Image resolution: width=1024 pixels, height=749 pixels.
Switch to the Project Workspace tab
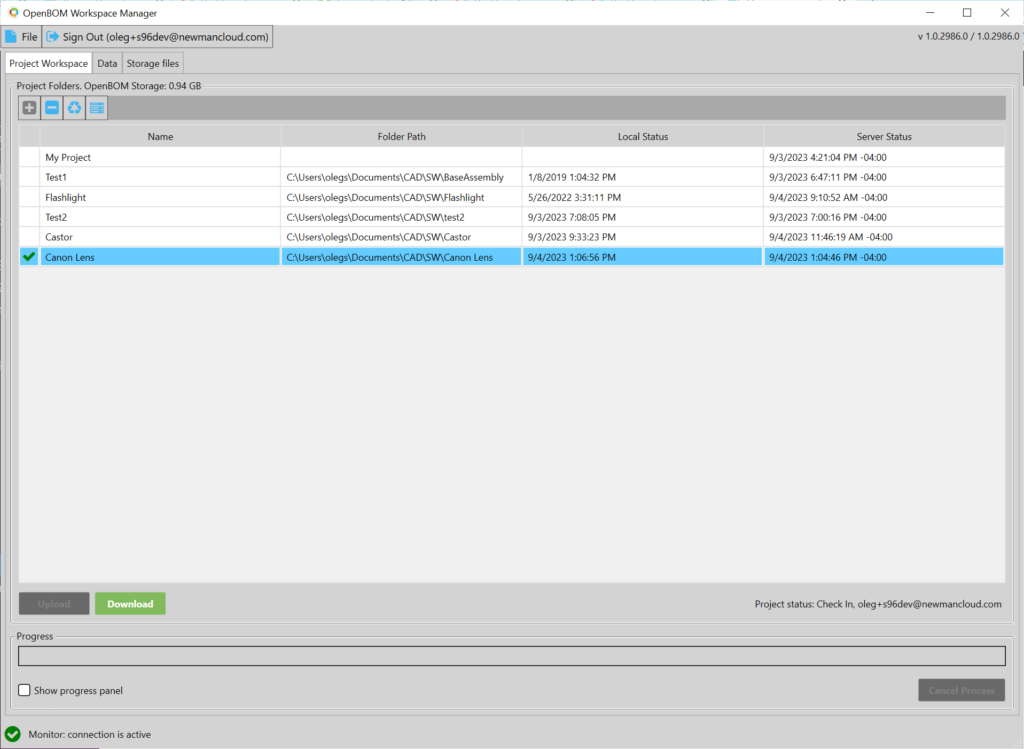[x=48, y=63]
